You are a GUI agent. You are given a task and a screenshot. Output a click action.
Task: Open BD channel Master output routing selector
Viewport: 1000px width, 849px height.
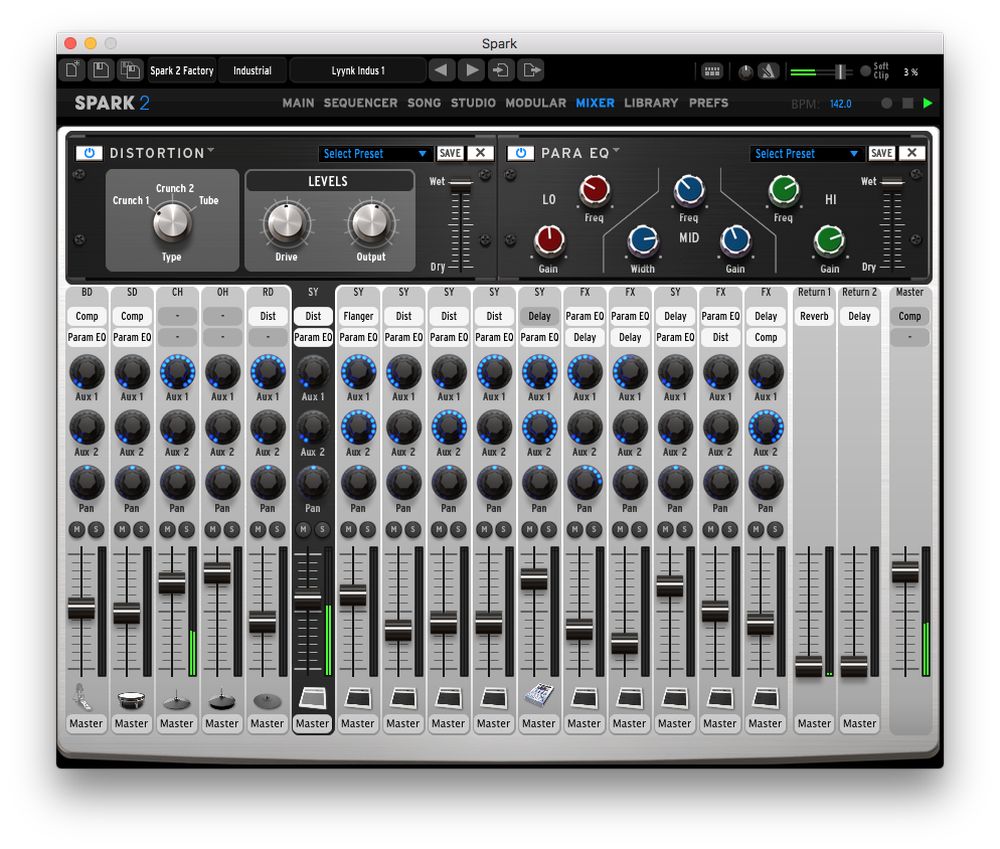86,723
